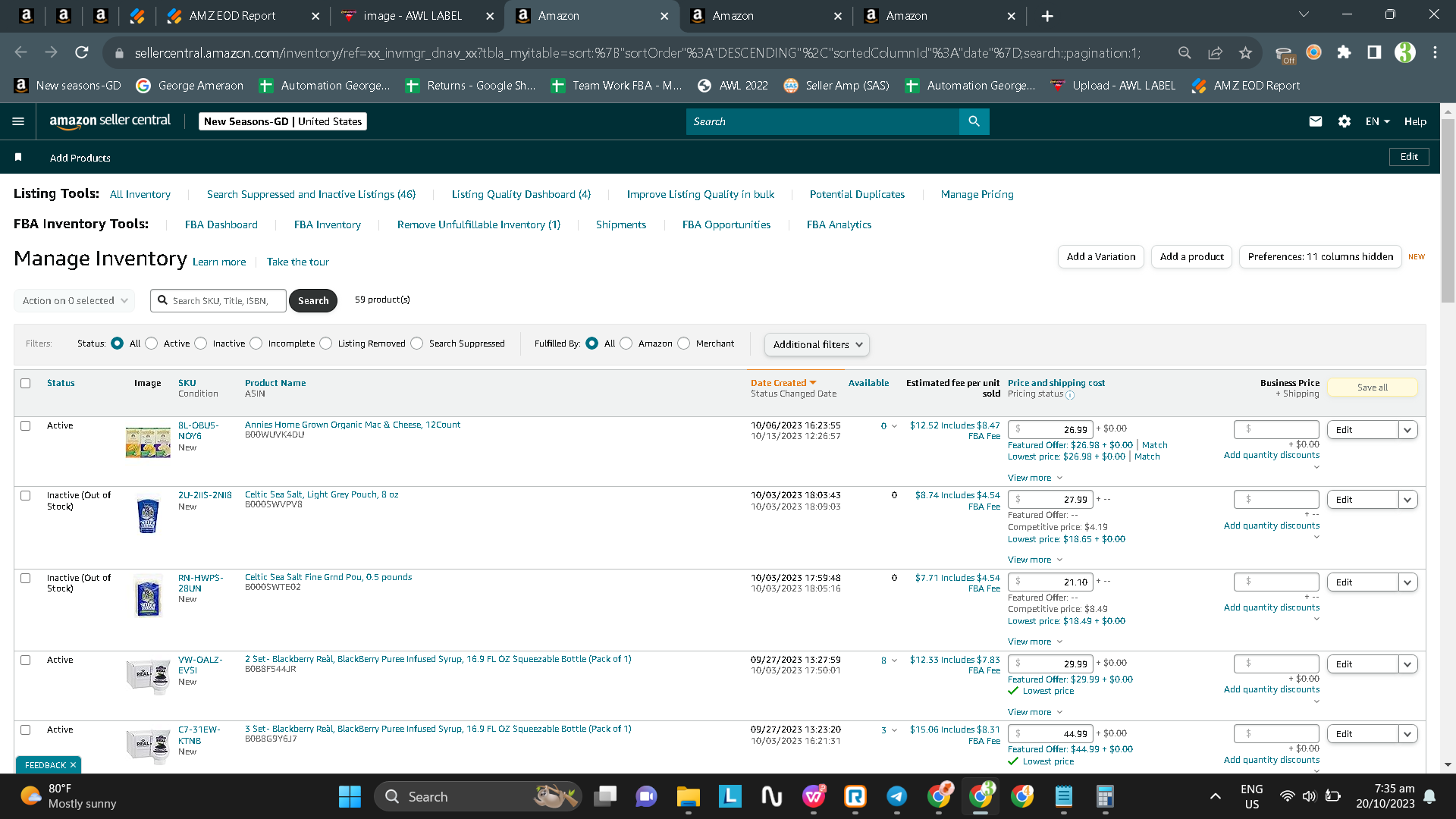
Task: Open the browser tab list chevron
Action: [1304, 15]
